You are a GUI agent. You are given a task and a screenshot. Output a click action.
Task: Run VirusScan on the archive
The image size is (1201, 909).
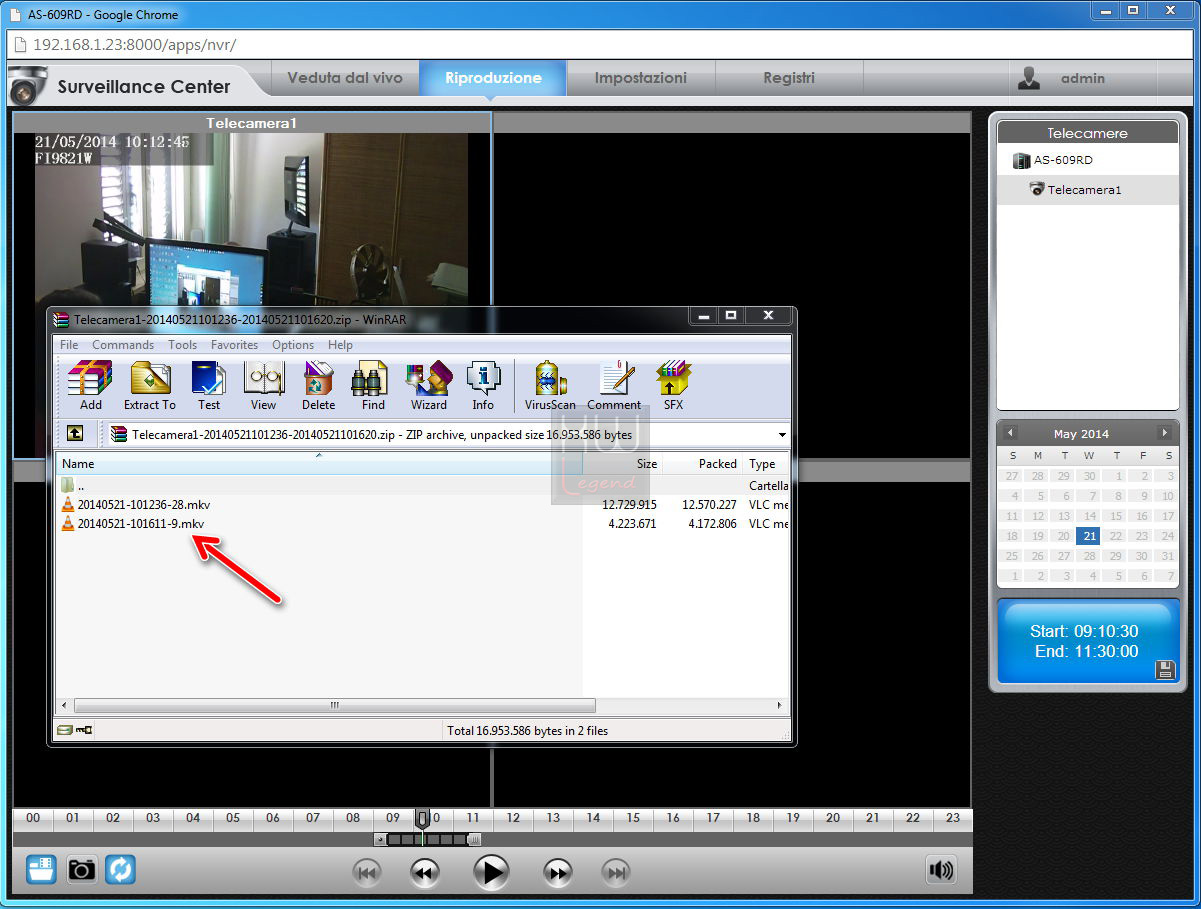pos(551,386)
